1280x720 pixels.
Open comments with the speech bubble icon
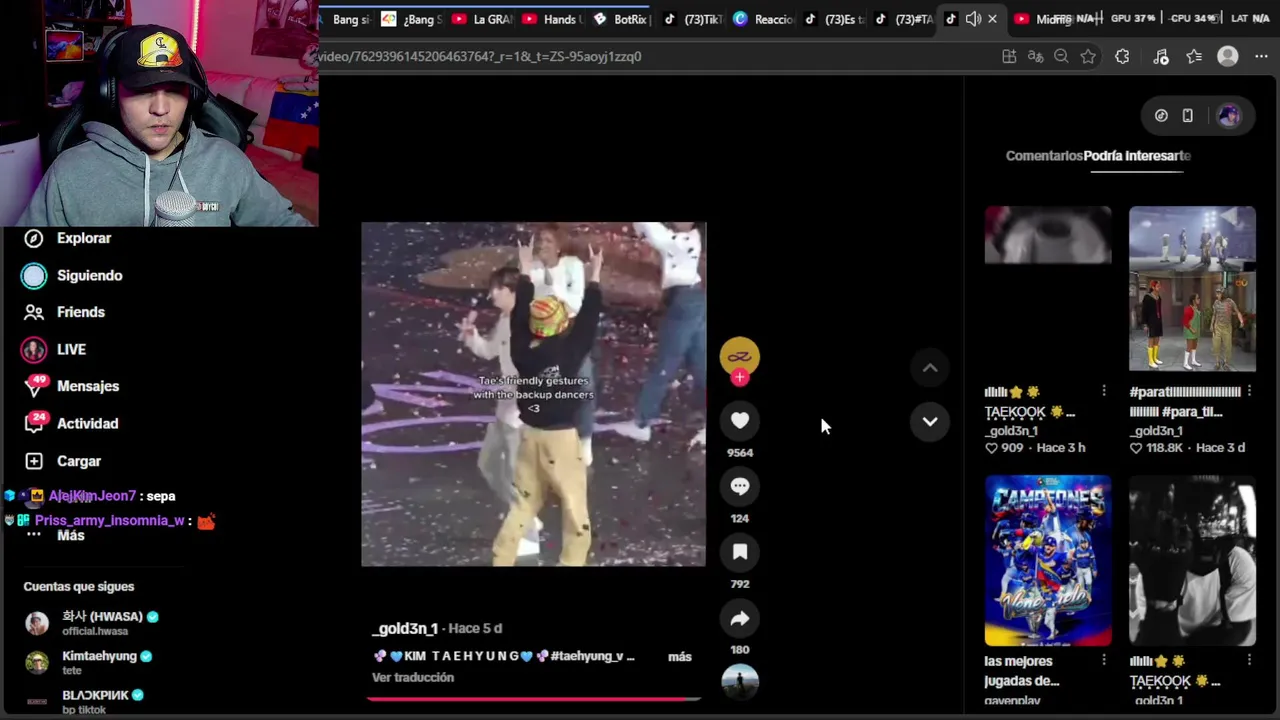740,486
